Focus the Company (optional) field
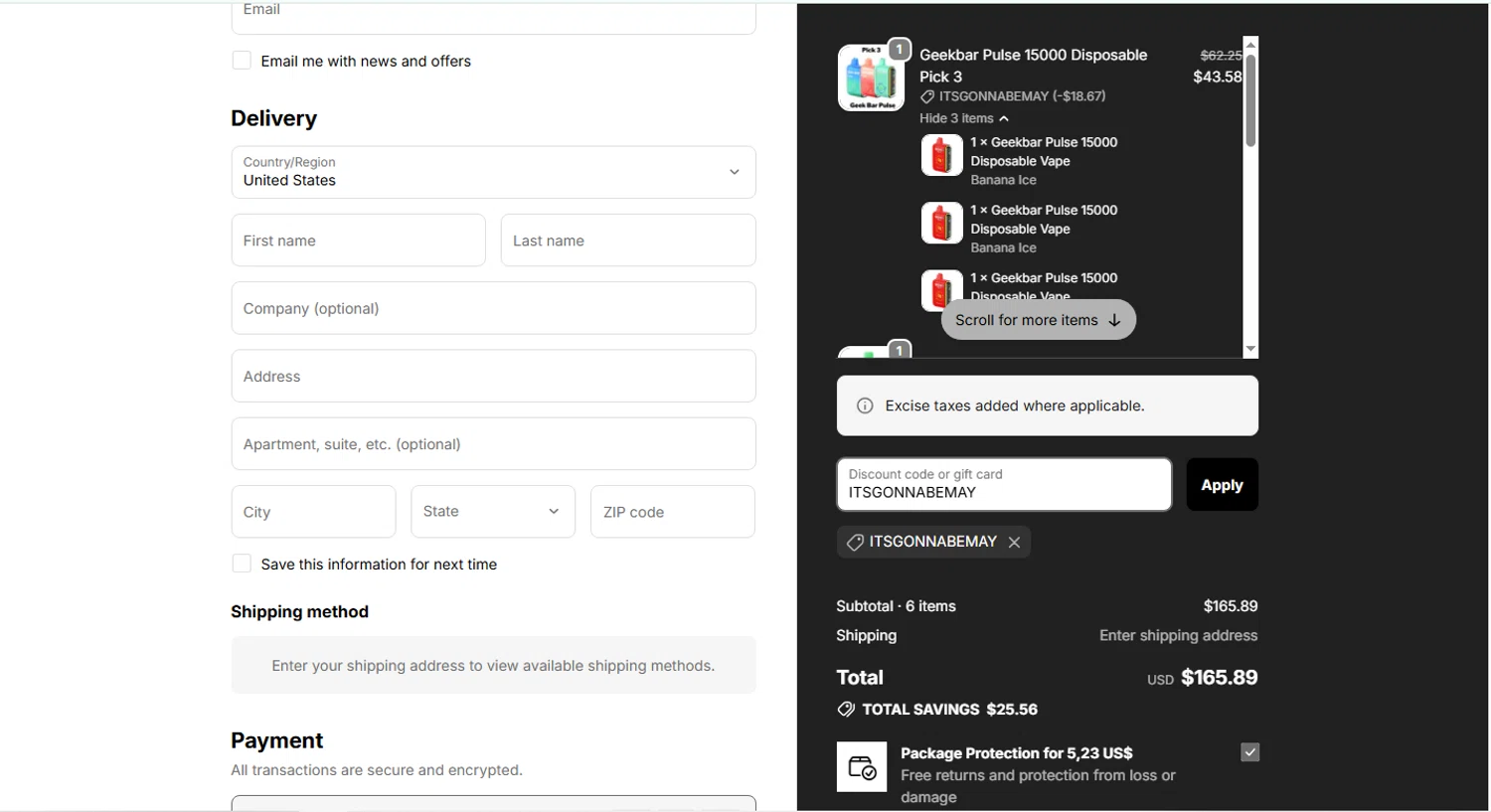 pyautogui.click(x=493, y=308)
